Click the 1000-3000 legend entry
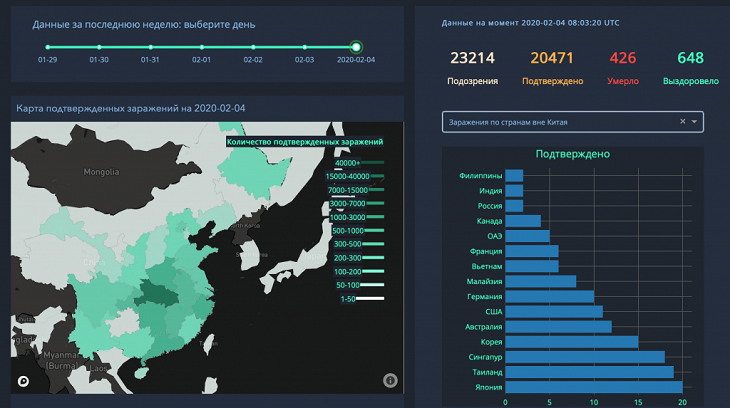The height and width of the screenshot is (408, 730). tap(373, 217)
